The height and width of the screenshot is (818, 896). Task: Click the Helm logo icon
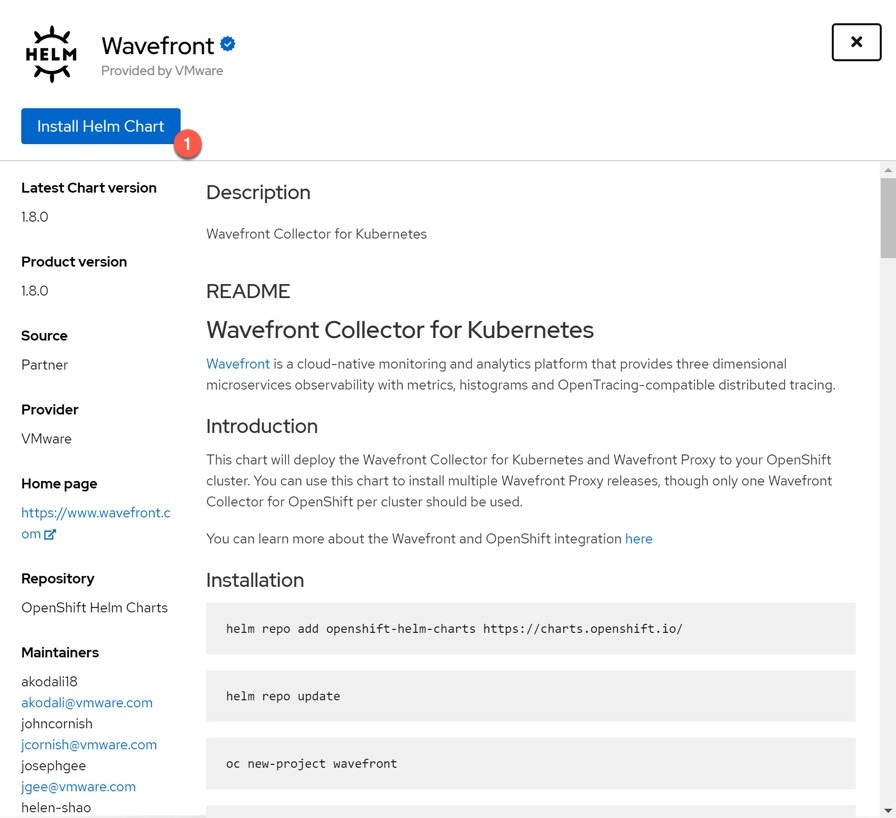[51, 54]
